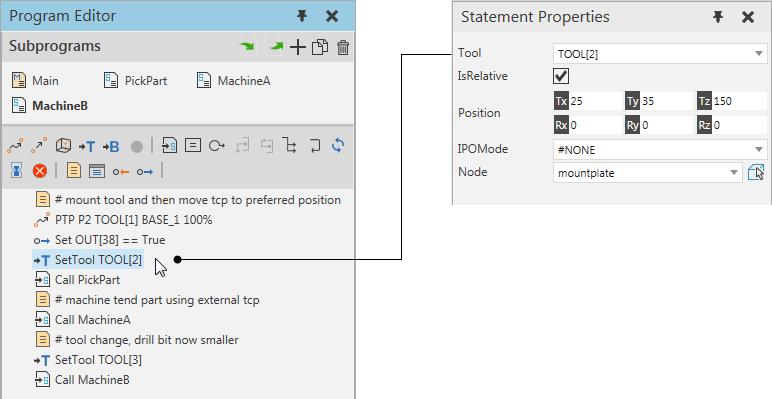The width and height of the screenshot is (772, 399).
Task: Insert a Halt statement red icon
Action: (40, 171)
